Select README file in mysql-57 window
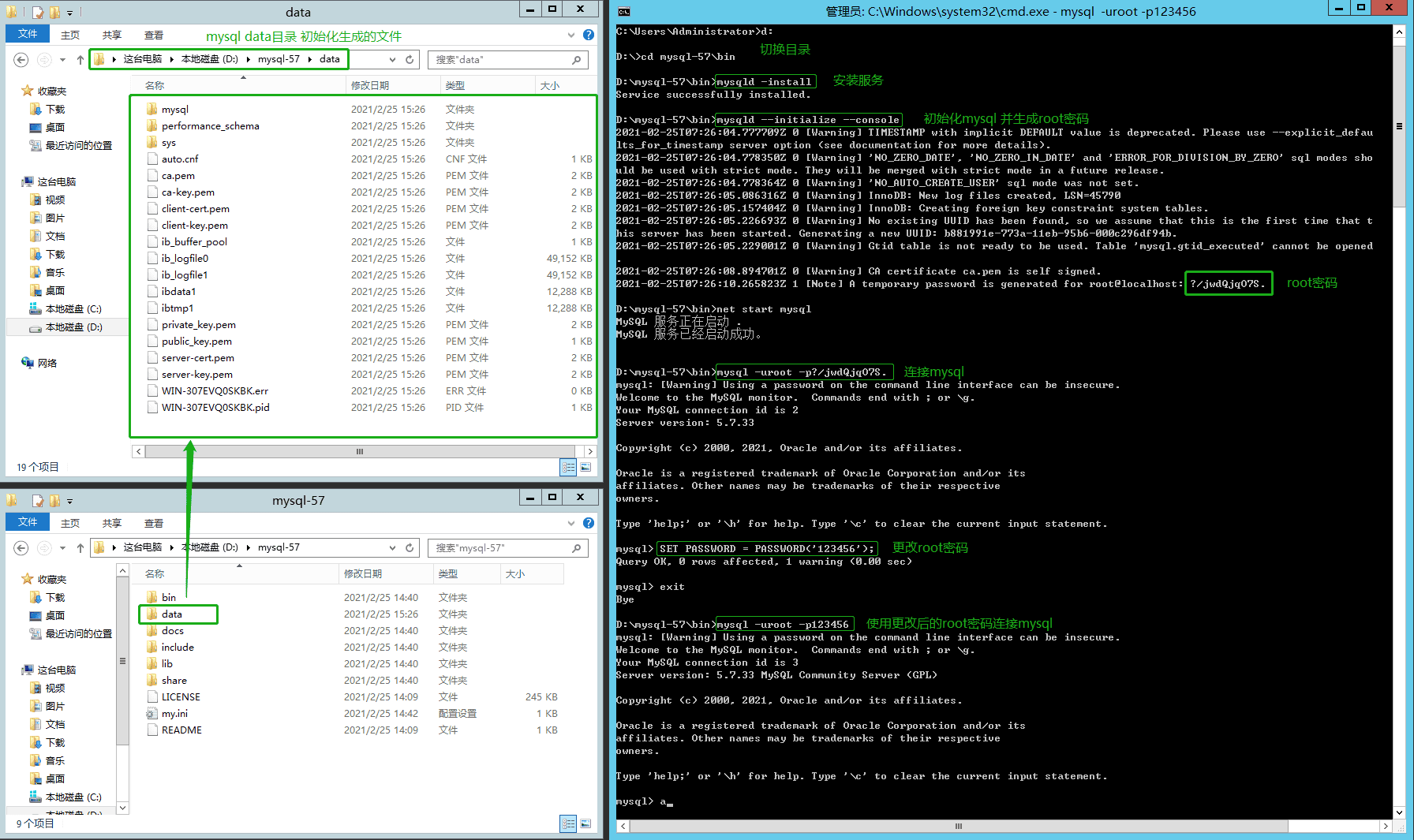This screenshot has width=1414, height=840. (x=174, y=730)
